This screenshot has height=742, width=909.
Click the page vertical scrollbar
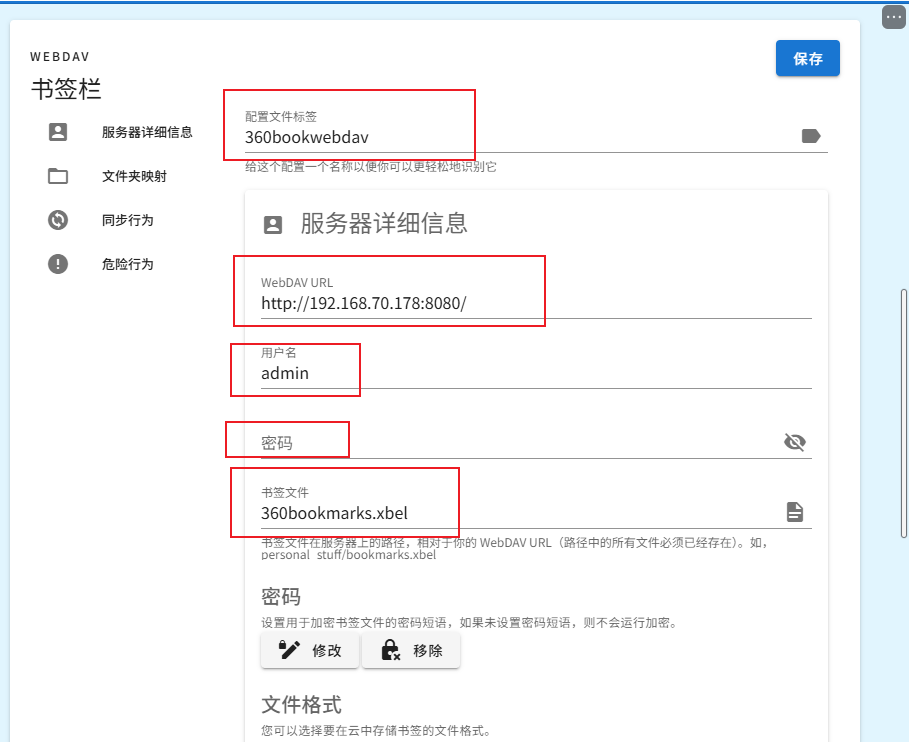click(903, 413)
